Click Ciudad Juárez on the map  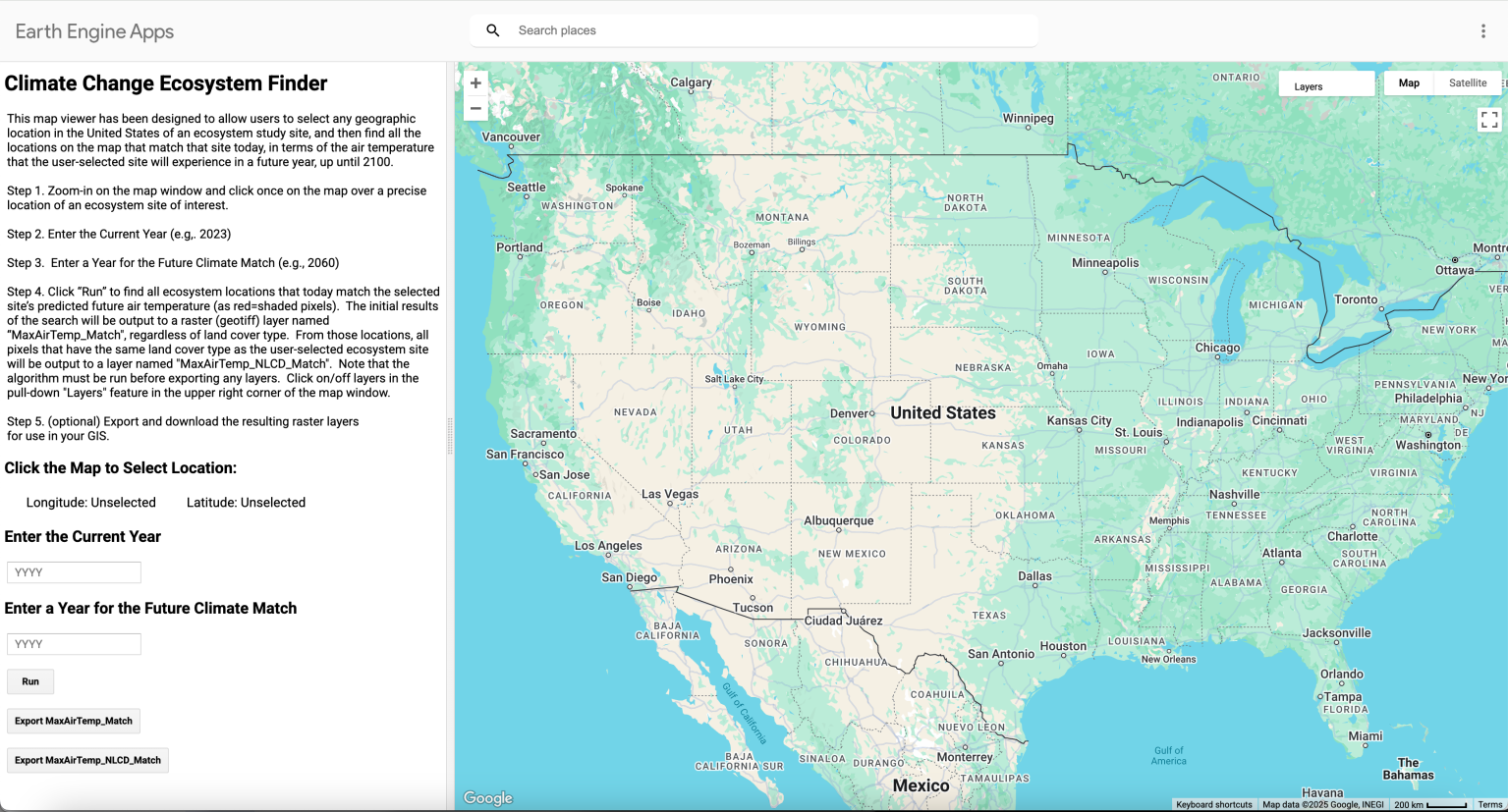coord(843,621)
